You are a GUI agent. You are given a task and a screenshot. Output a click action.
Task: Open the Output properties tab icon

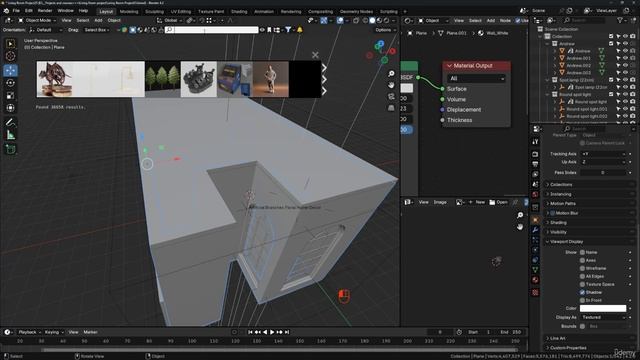[x=535, y=164]
